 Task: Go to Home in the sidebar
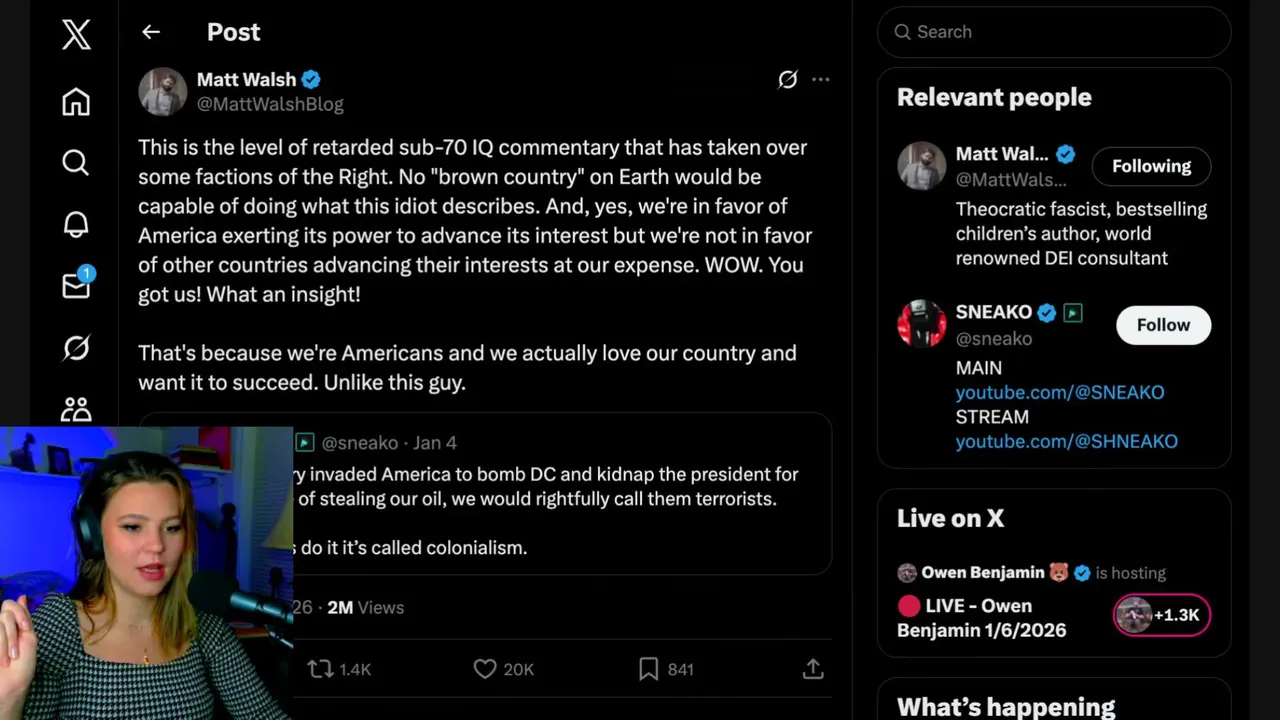click(x=76, y=102)
